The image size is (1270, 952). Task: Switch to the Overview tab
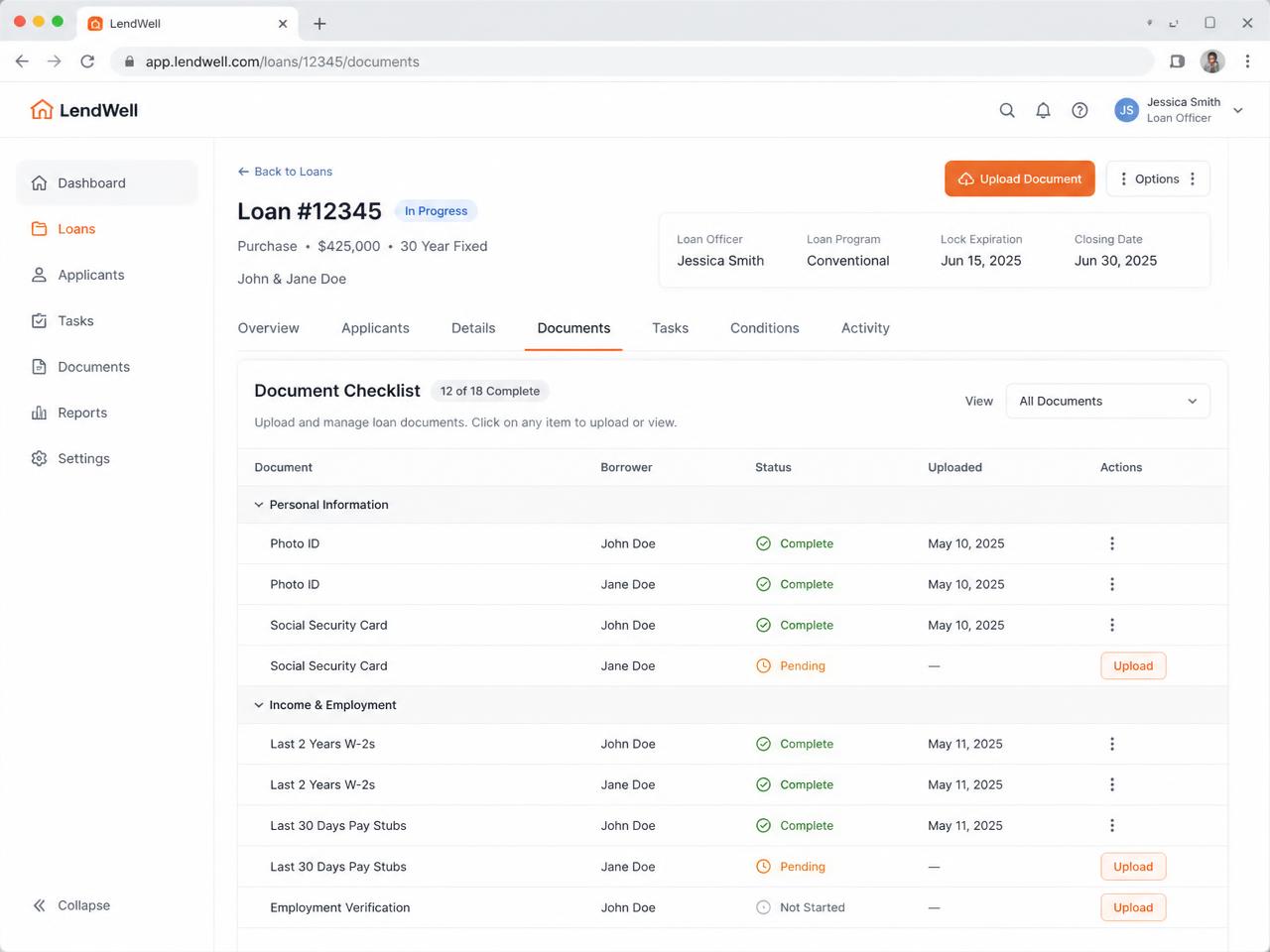coord(268,328)
